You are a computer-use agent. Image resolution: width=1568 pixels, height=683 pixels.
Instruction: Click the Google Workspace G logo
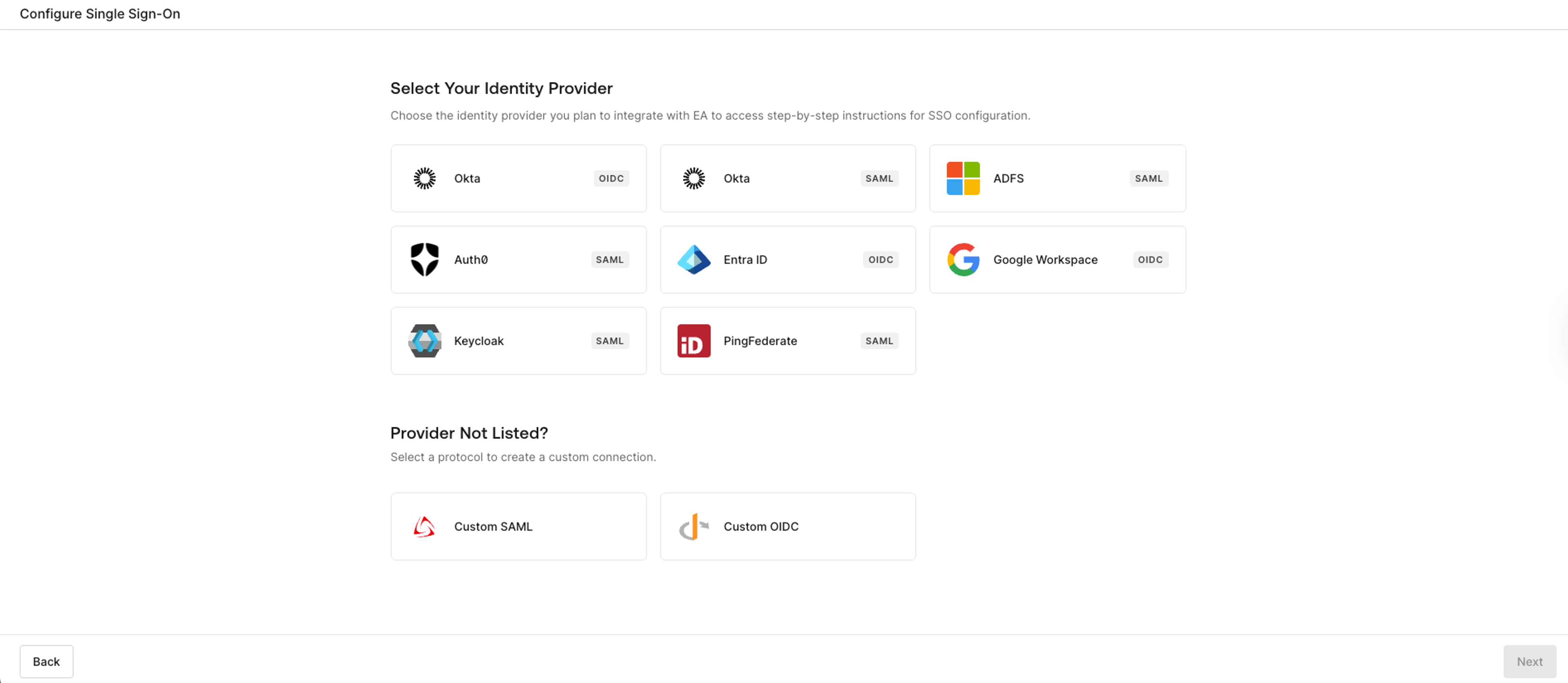963,259
